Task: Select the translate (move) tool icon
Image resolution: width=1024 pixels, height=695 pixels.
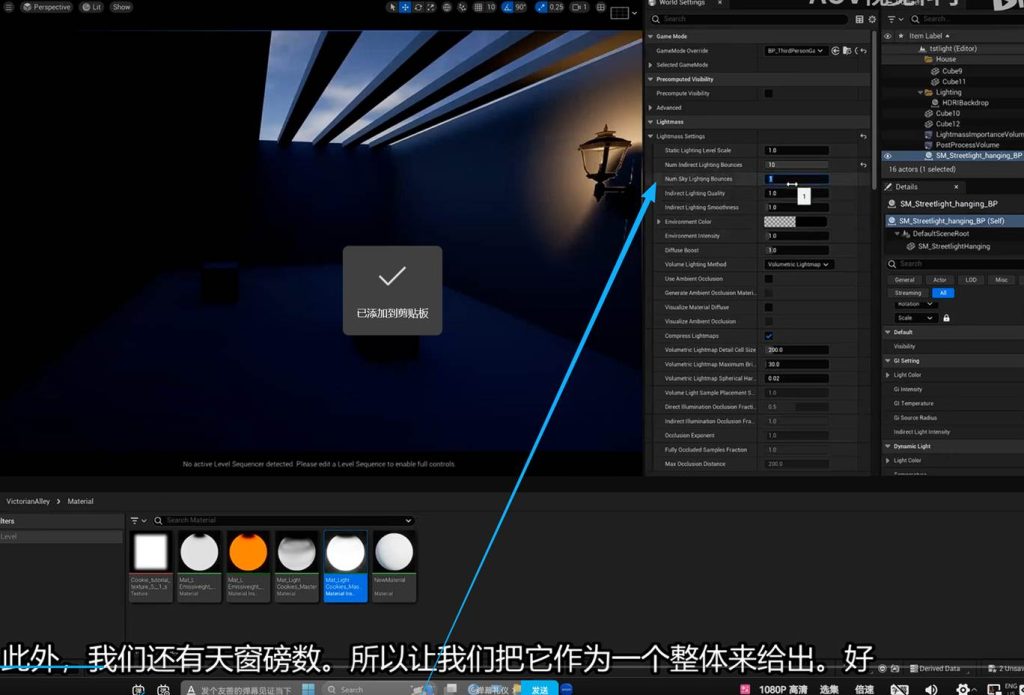Action: pos(405,7)
